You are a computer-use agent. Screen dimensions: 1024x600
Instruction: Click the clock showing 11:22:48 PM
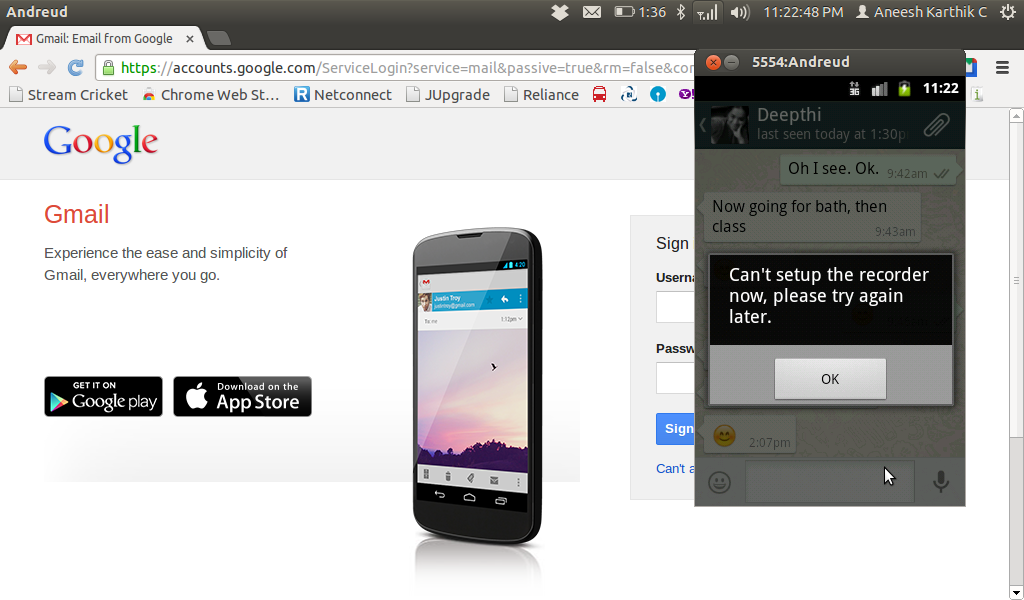tap(803, 12)
